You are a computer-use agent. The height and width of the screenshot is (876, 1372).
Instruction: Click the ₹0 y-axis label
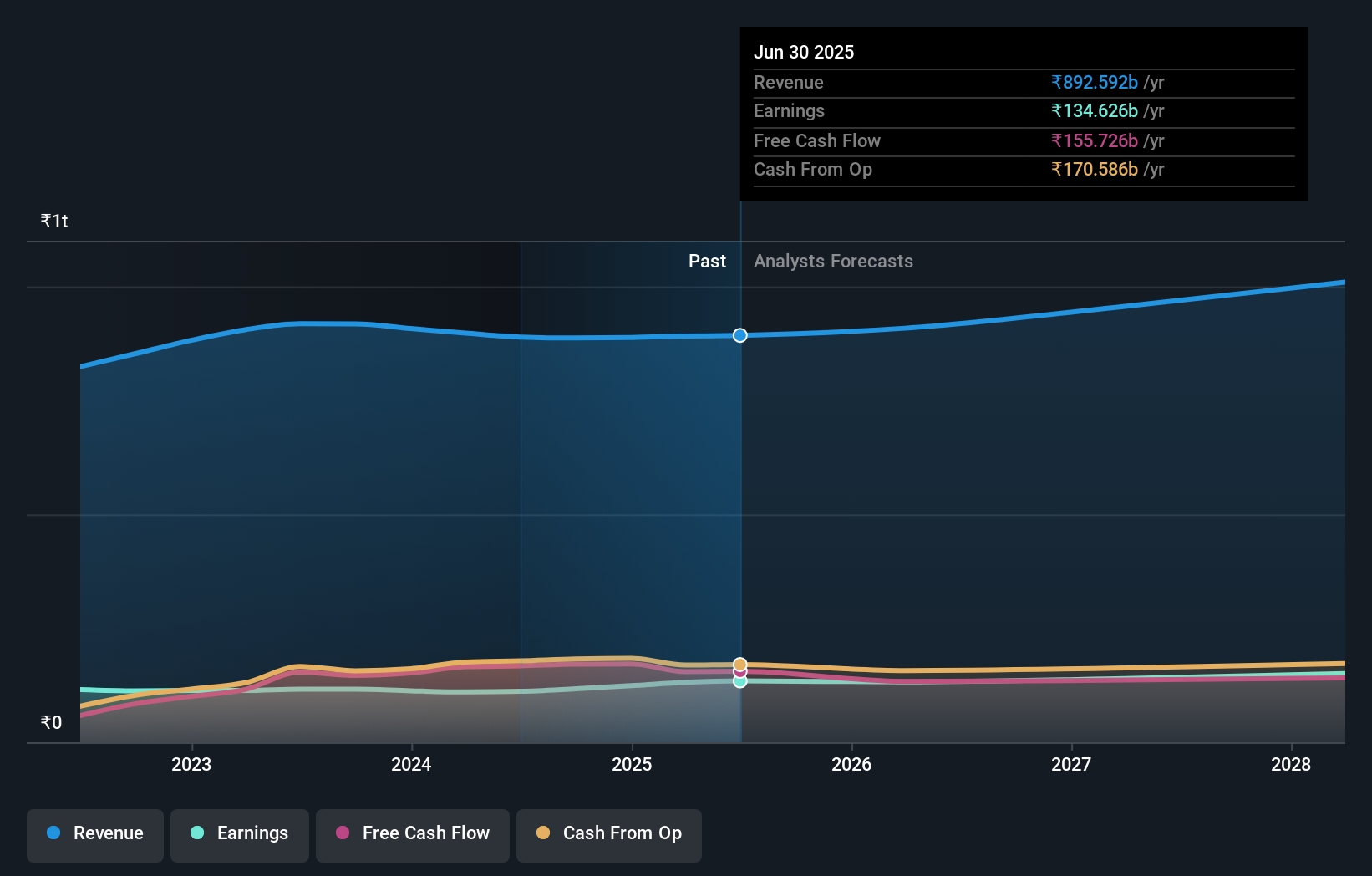(x=51, y=722)
